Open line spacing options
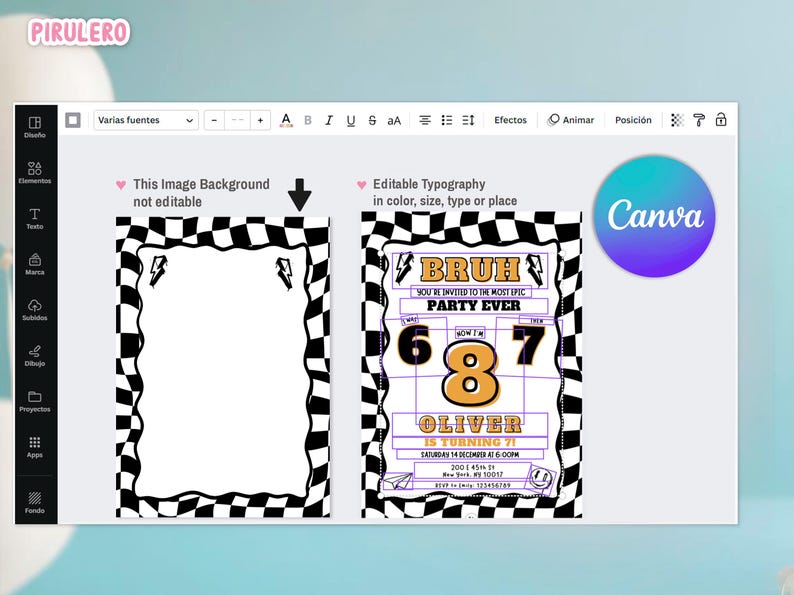 point(468,120)
